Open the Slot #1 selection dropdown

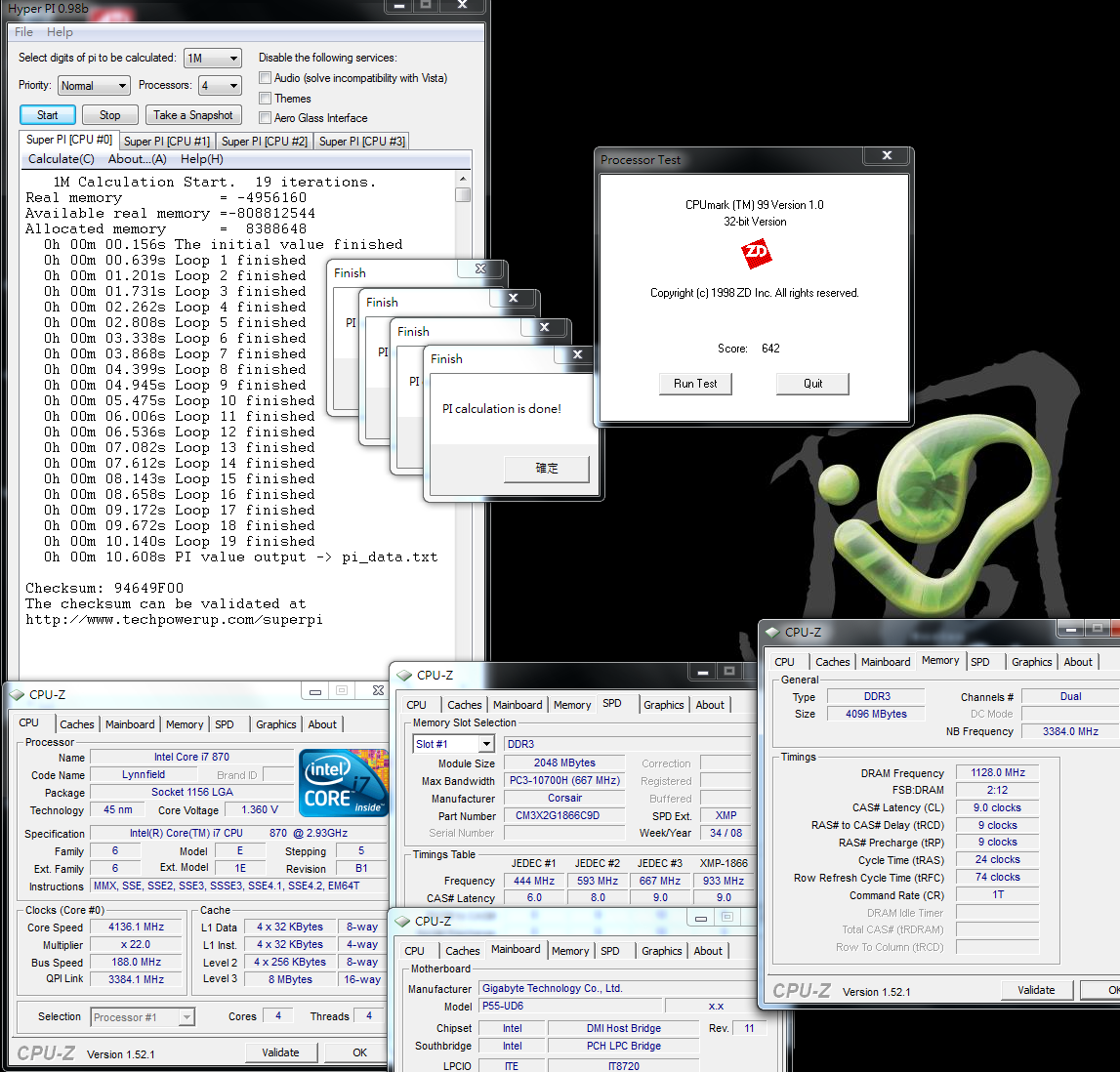[x=453, y=744]
